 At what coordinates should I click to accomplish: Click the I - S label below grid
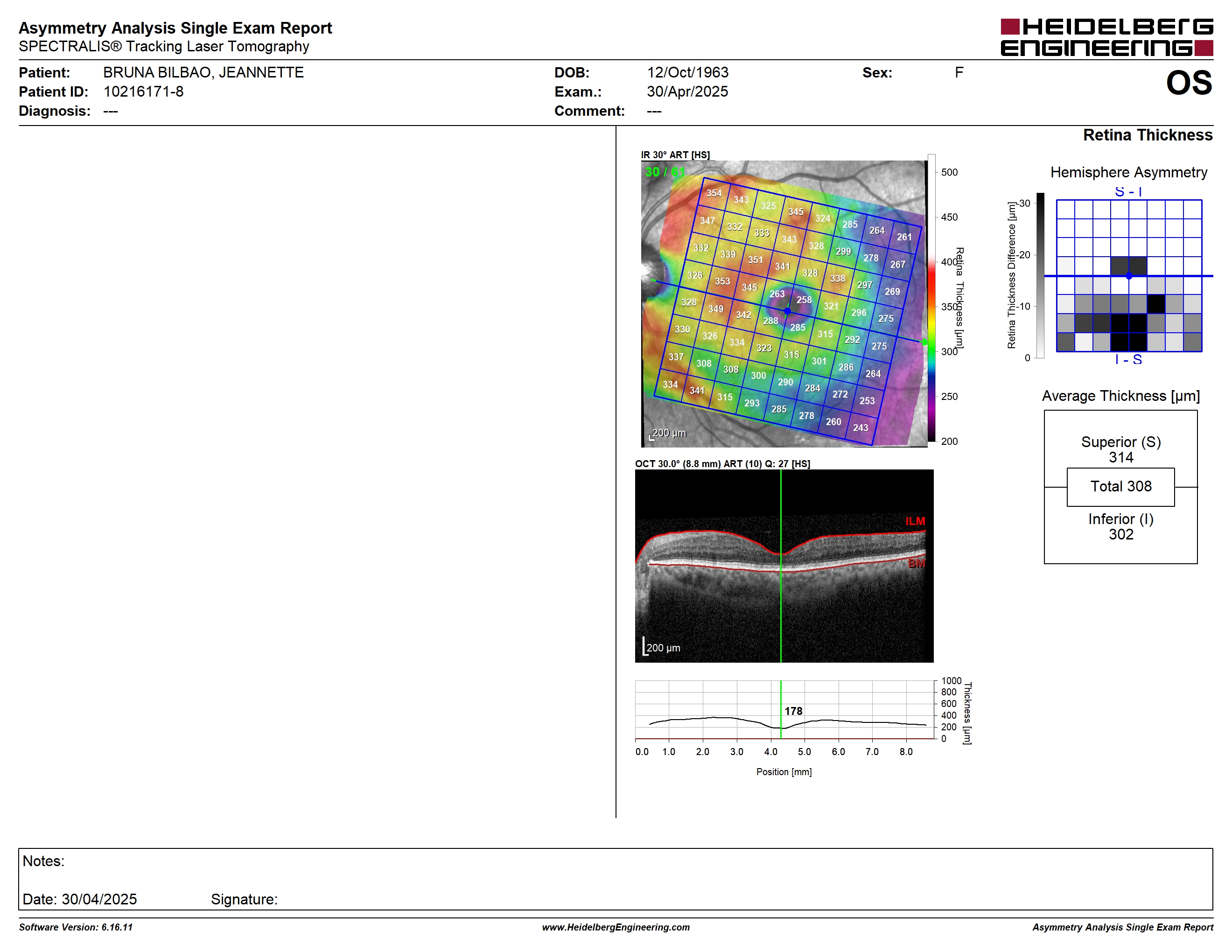click(x=1128, y=360)
